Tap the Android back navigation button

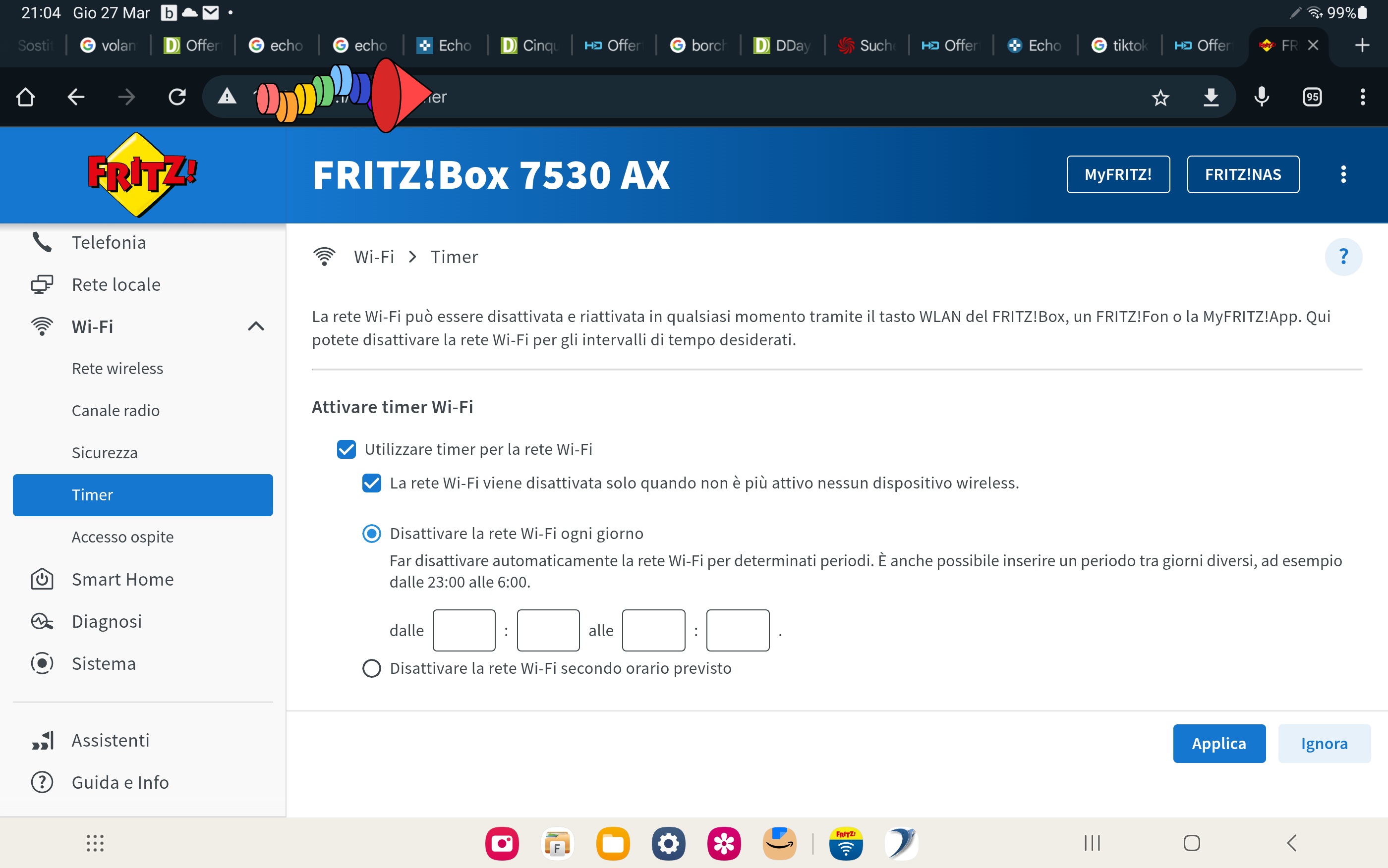(1291, 843)
